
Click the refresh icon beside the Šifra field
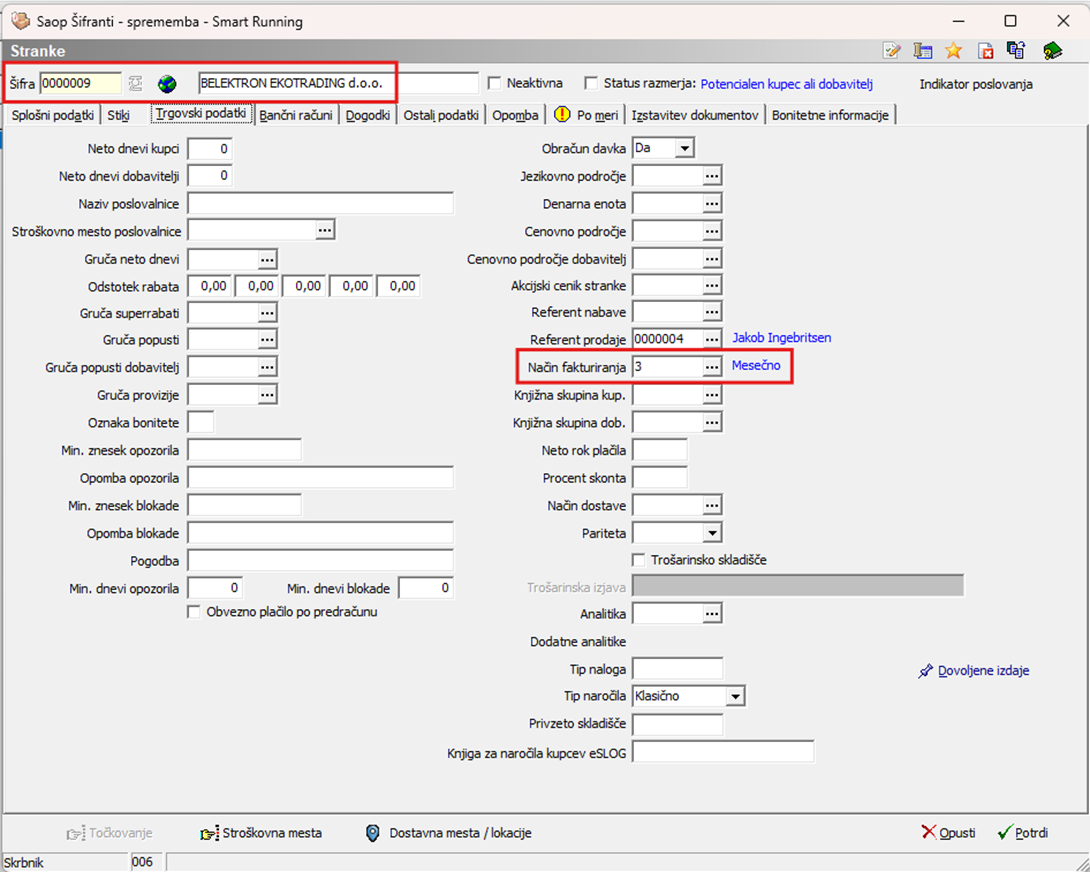[136, 84]
